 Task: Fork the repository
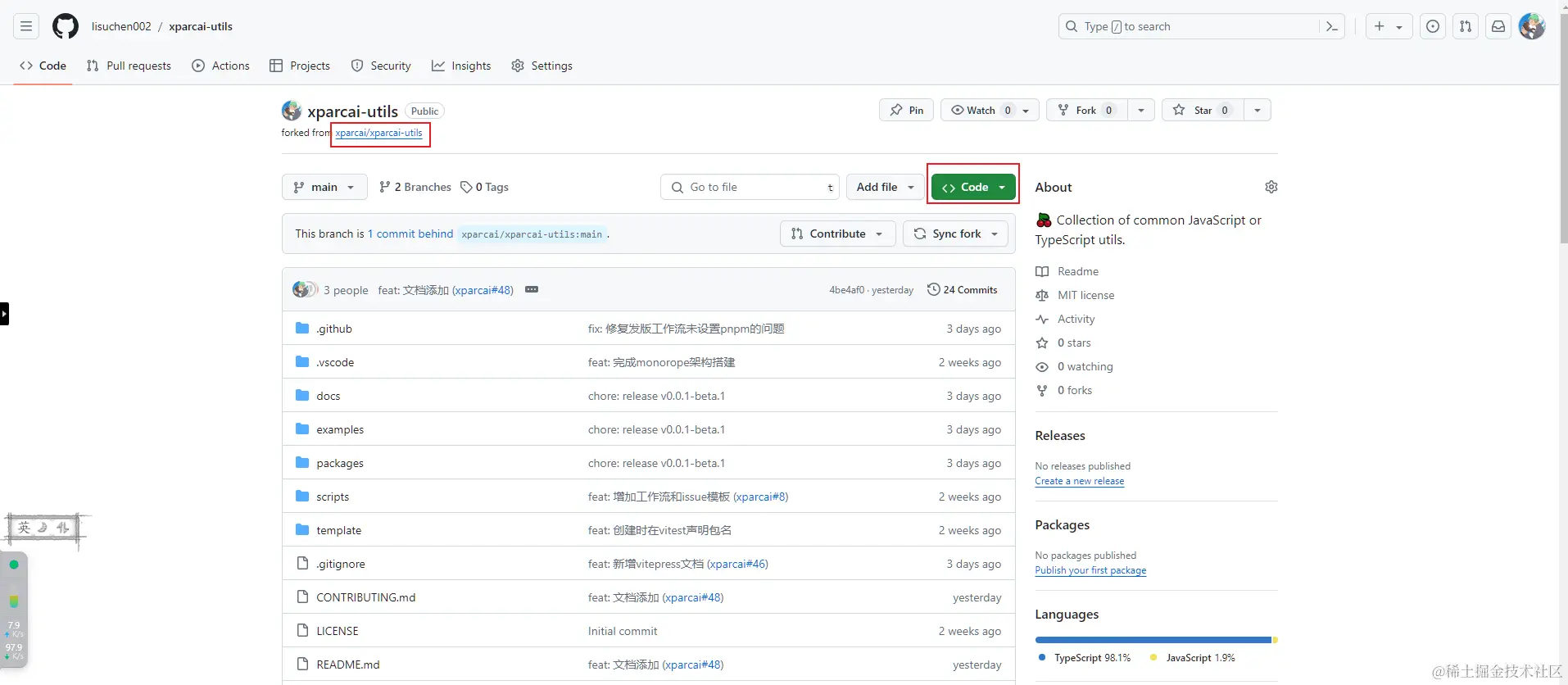(1087, 110)
